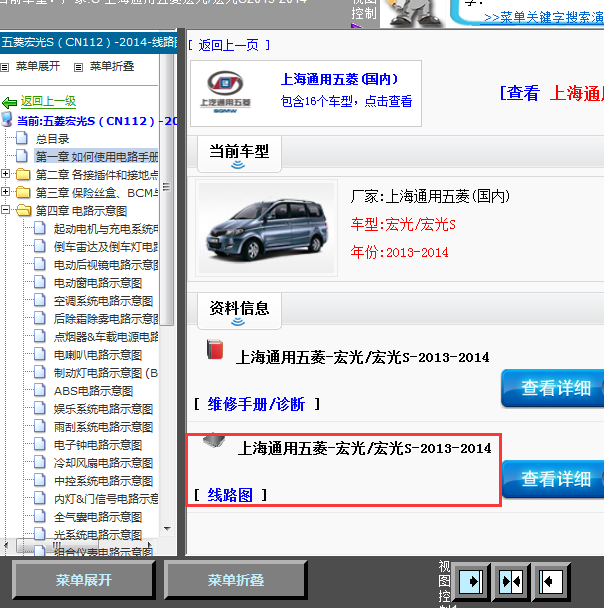This screenshot has height=611, width=604.
Task: Select 总目录 in the tree
Action: coord(53,139)
